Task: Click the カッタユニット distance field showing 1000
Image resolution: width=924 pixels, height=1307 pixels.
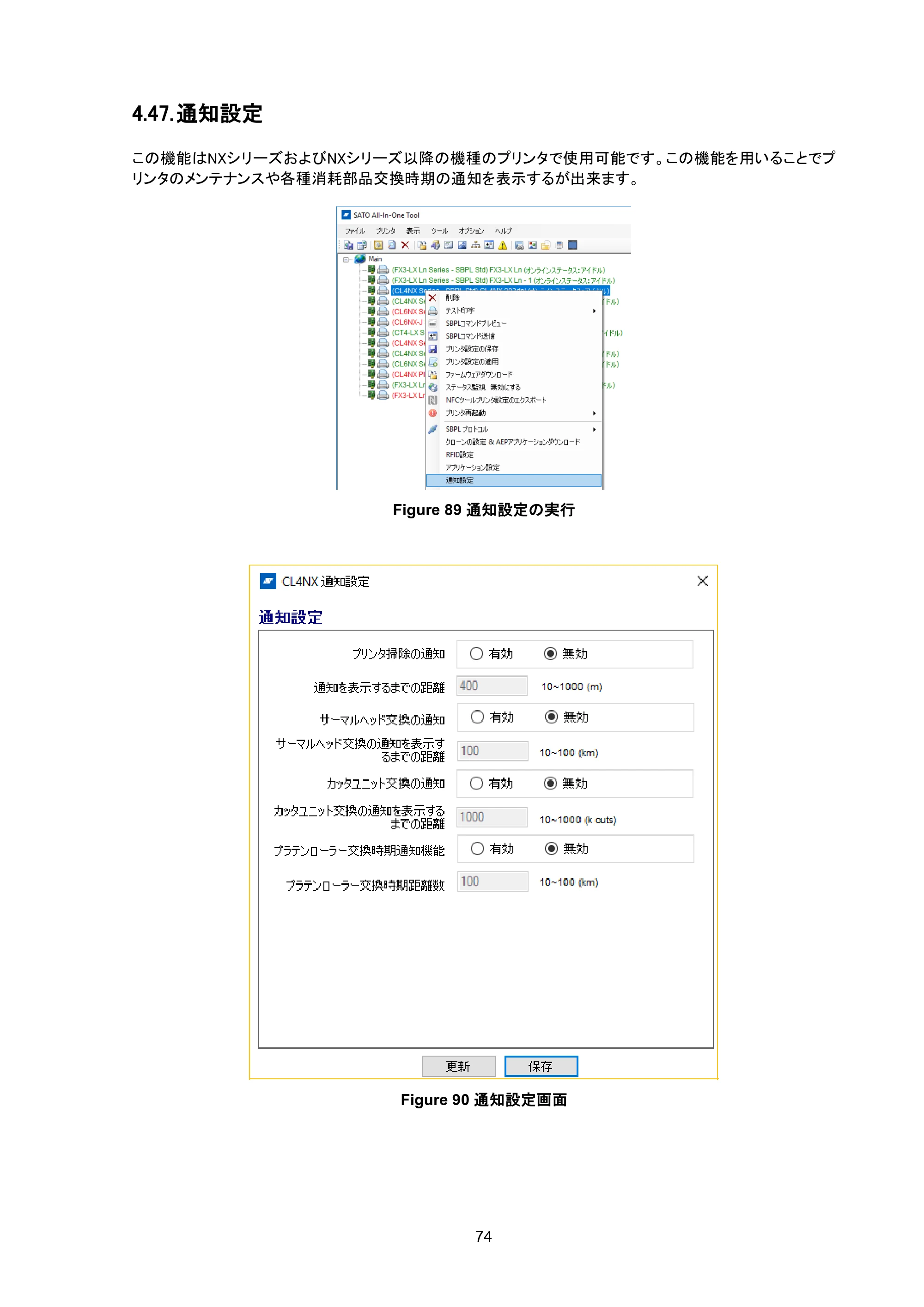Action: coord(492,817)
